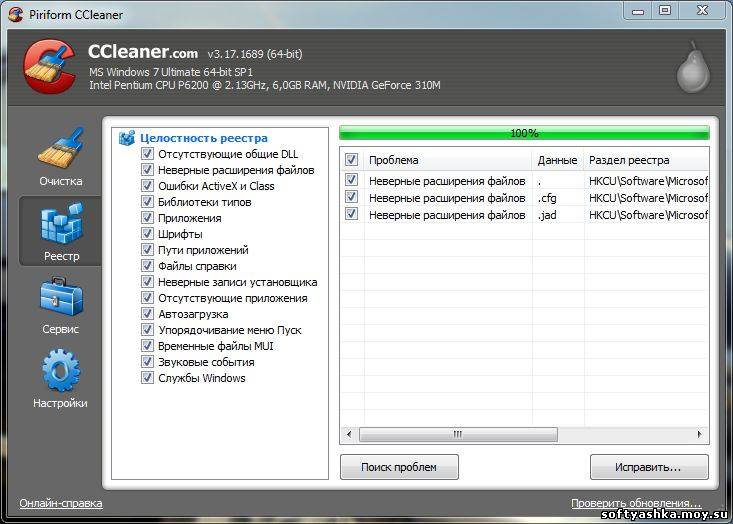This screenshot has width=733, height=524.
Task: Uncheck Отсутствующие общие DLL
Action: (x=147, y=154)
